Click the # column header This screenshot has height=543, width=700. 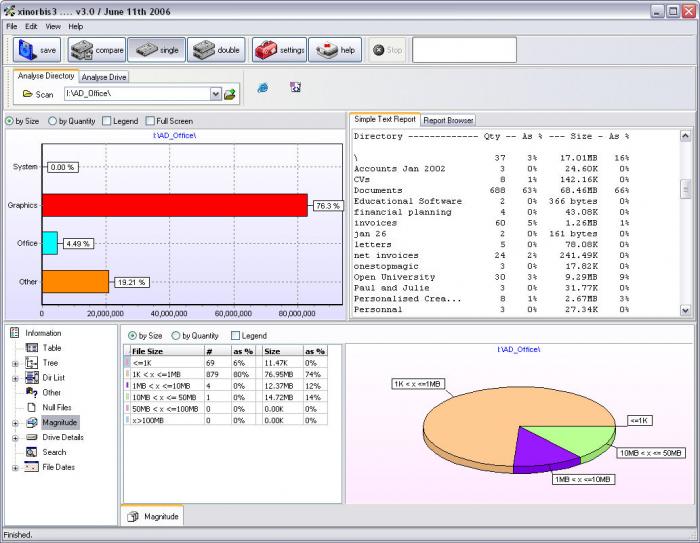(217, 351)
